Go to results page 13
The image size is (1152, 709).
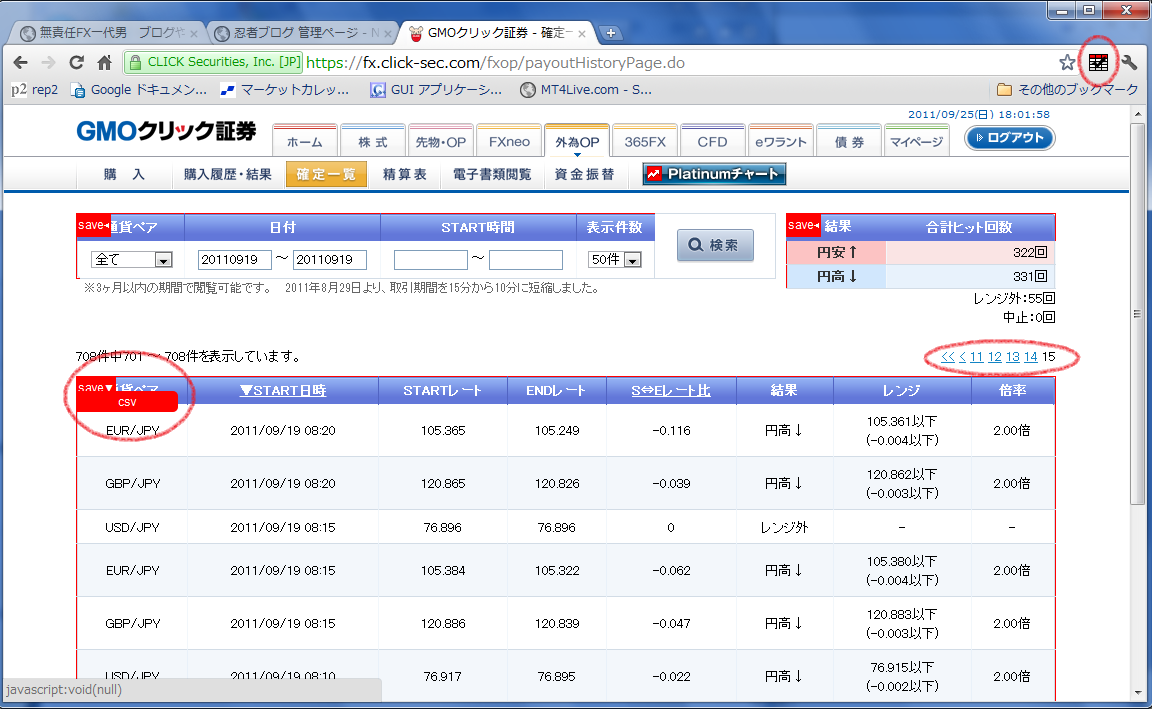pos(1012,357)
